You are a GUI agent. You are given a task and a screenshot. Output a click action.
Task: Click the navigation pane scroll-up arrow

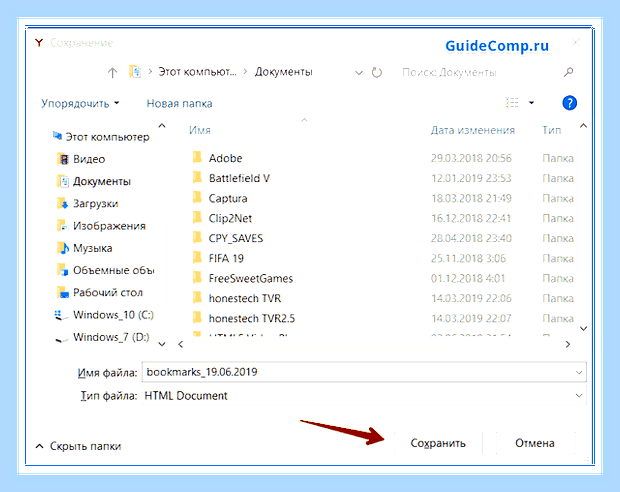tap(162, 126)
